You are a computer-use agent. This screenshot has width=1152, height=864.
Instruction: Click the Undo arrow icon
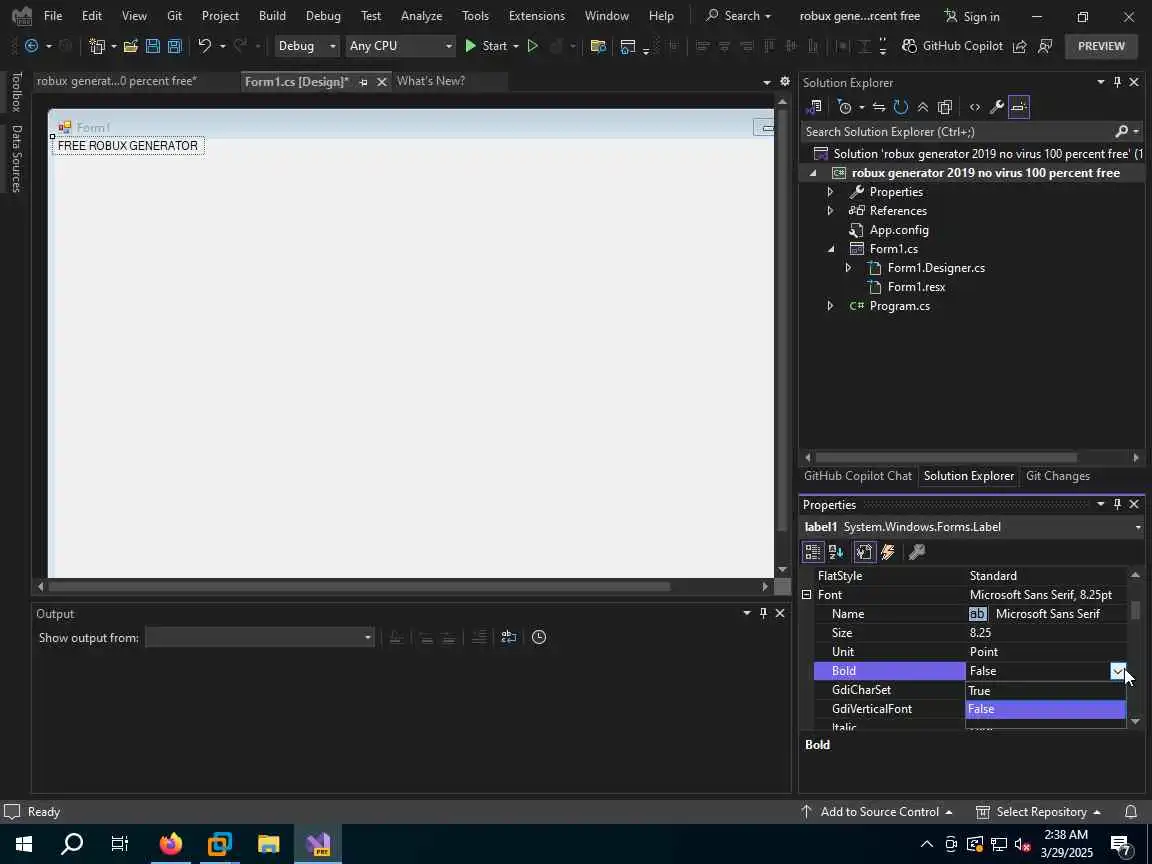coord(204,46)
